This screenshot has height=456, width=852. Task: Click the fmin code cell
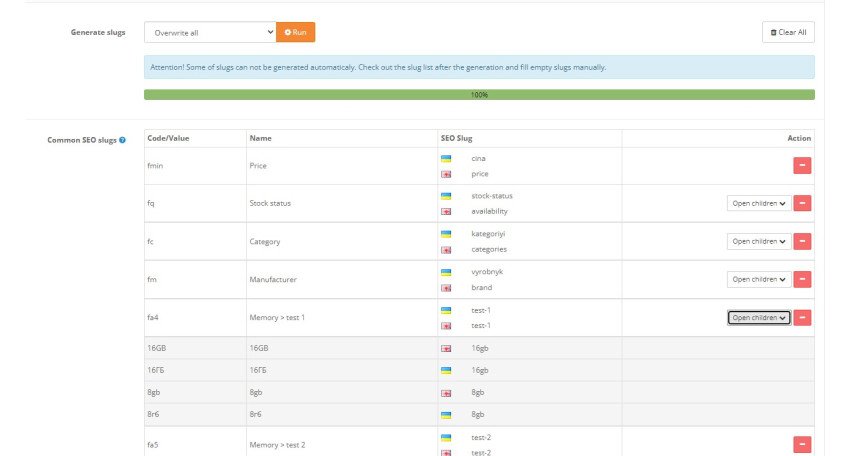pyautogui.click(x=195, y=166)
